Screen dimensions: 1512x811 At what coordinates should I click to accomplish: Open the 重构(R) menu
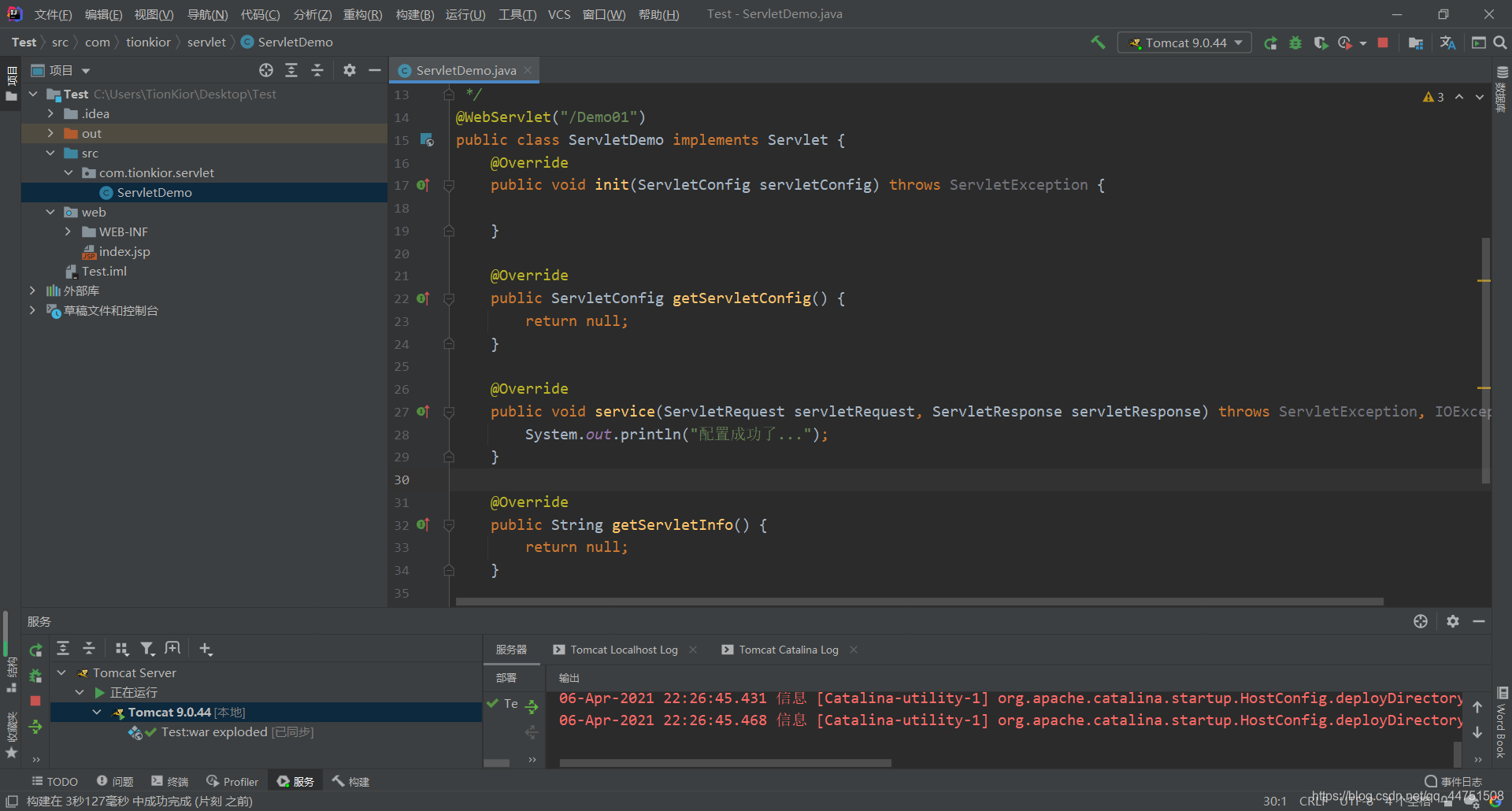point(363,15)
